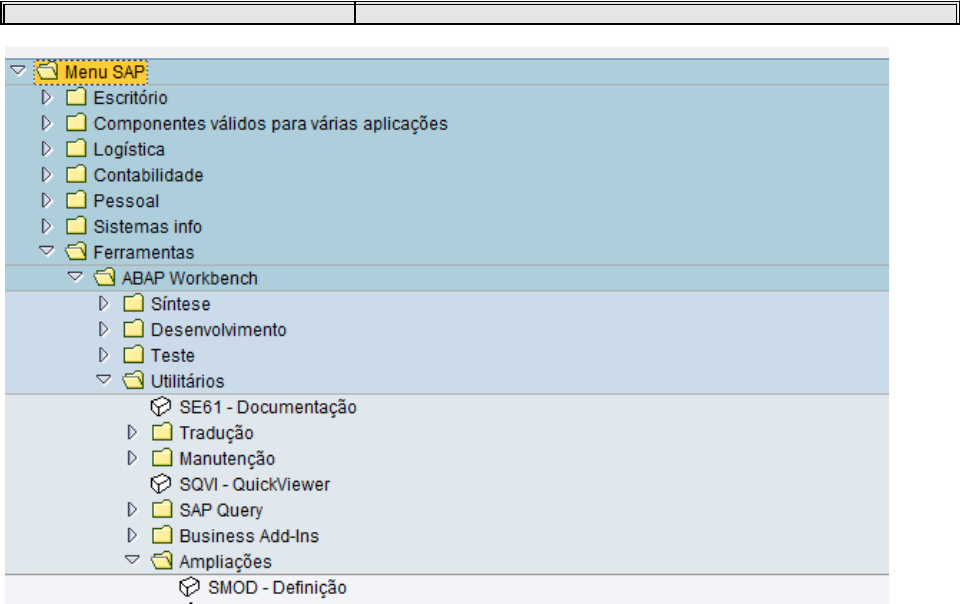Expand the SAP Query folder arrow

[132, 510]
